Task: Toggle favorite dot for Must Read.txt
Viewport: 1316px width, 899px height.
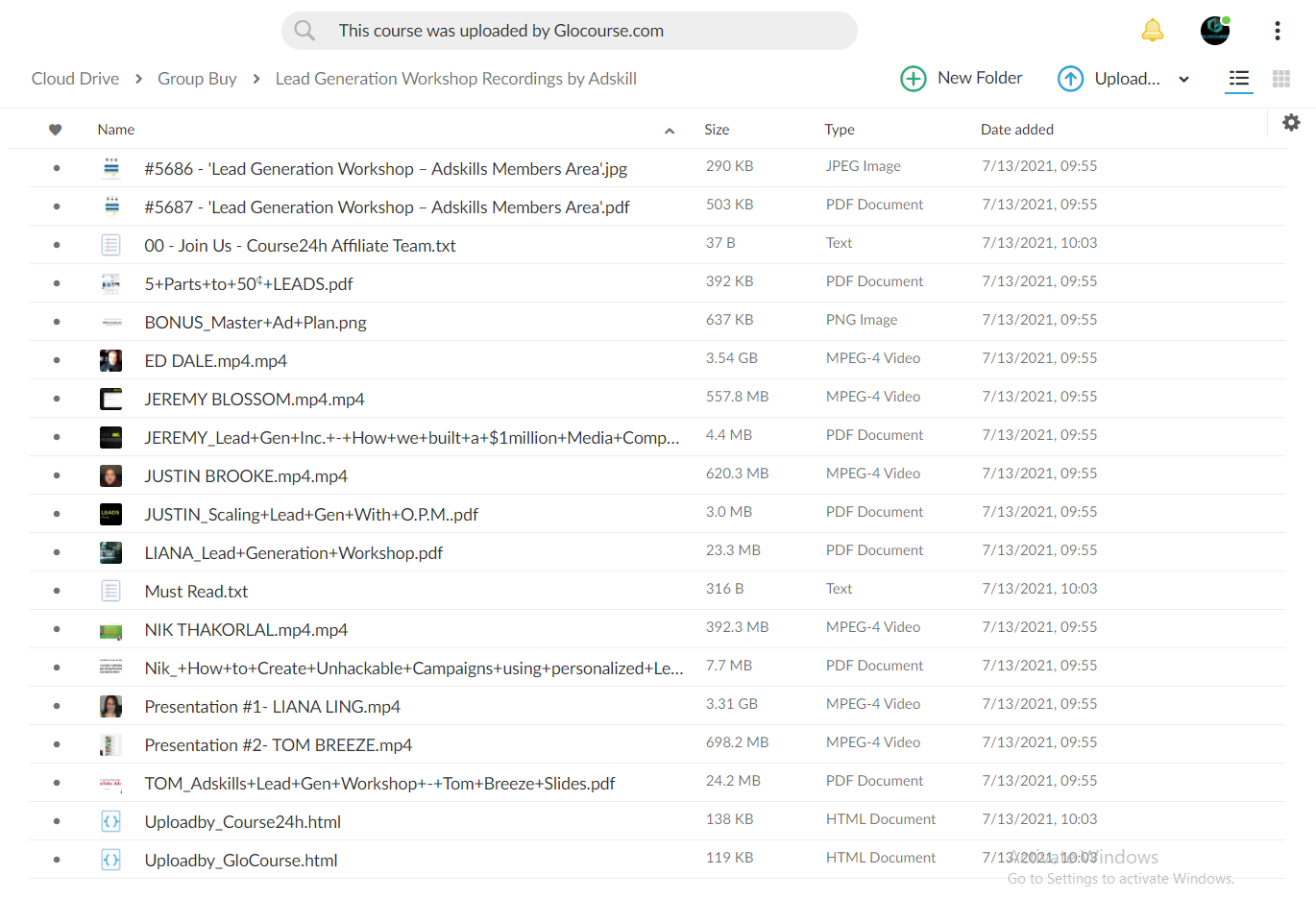Action: pos(57,591)
